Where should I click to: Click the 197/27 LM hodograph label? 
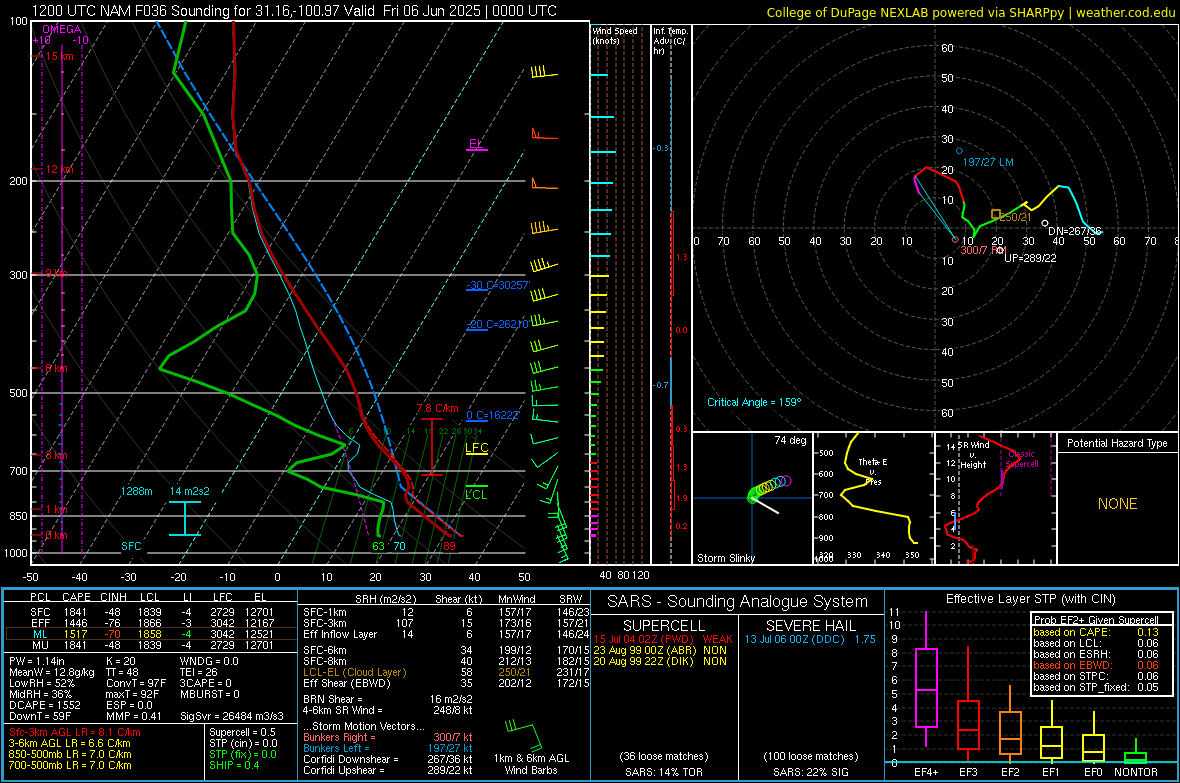988,162
